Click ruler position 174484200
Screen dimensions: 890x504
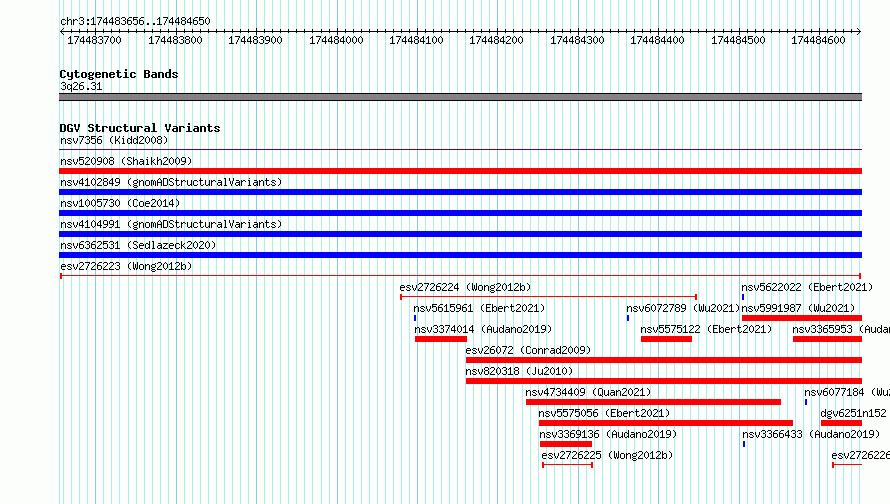(496, 40)
